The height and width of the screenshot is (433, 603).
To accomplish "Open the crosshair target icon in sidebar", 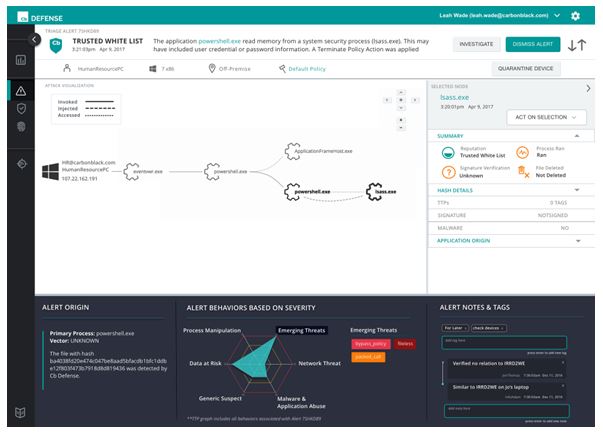I will pyautogui.click(x=22, y=163).
